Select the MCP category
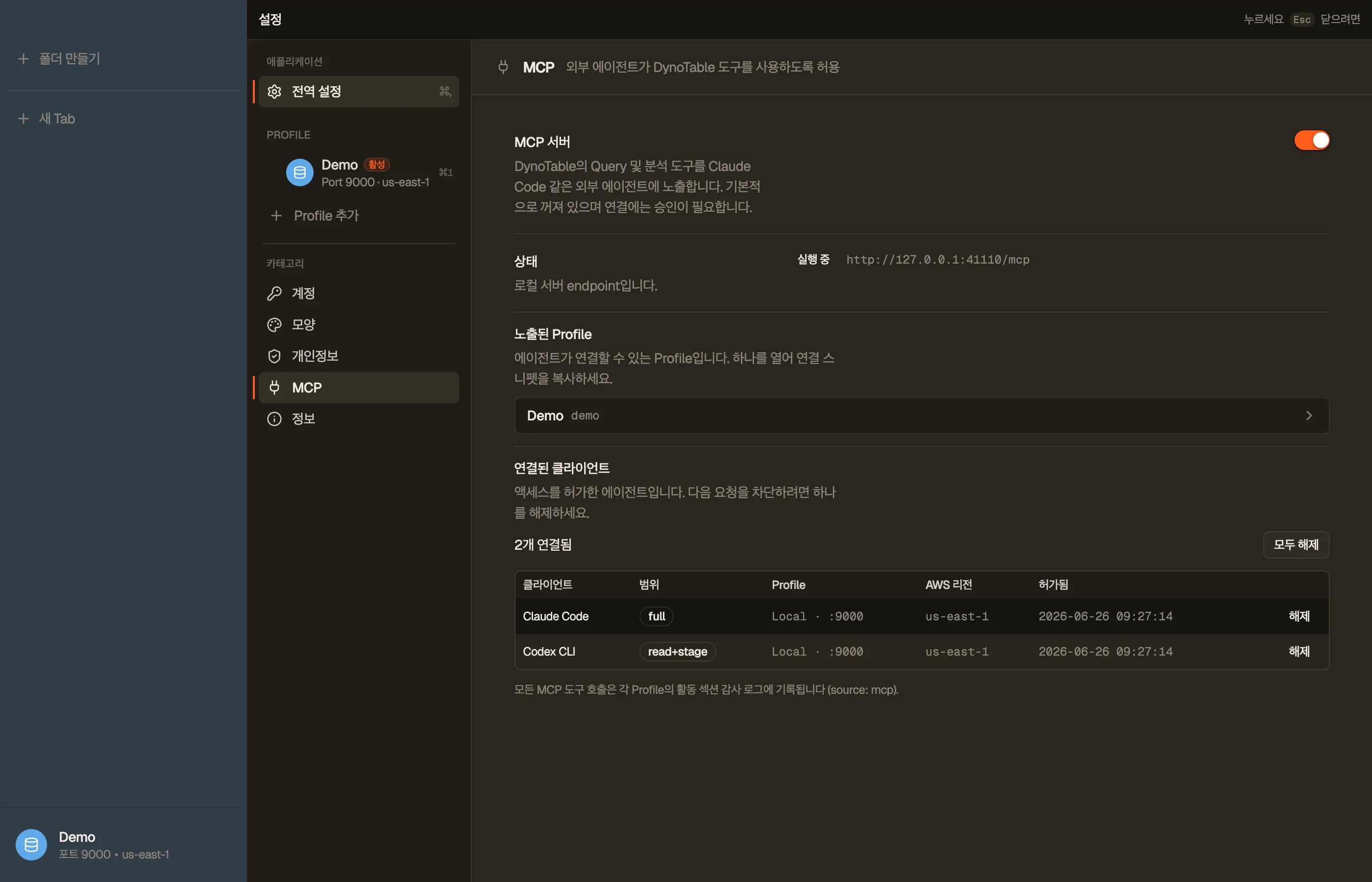The image size is (1372, 882). tap(359, 388)
